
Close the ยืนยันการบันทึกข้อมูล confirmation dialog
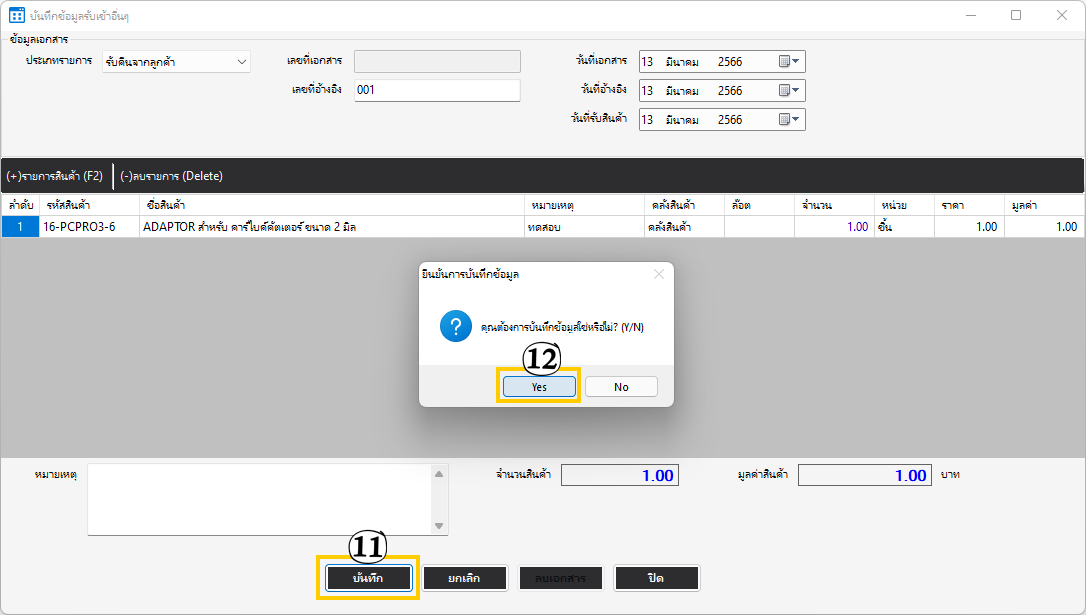tap(658, 274)
